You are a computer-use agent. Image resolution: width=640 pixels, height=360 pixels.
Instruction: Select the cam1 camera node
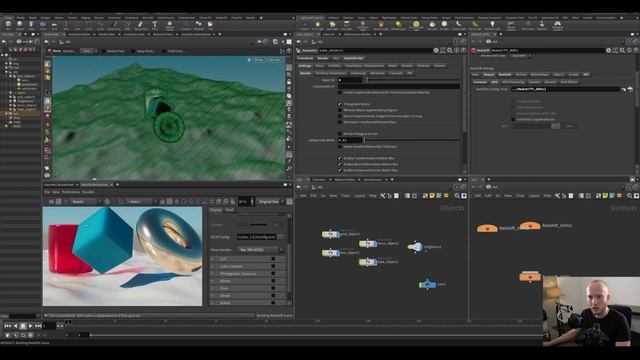point(427,284)
